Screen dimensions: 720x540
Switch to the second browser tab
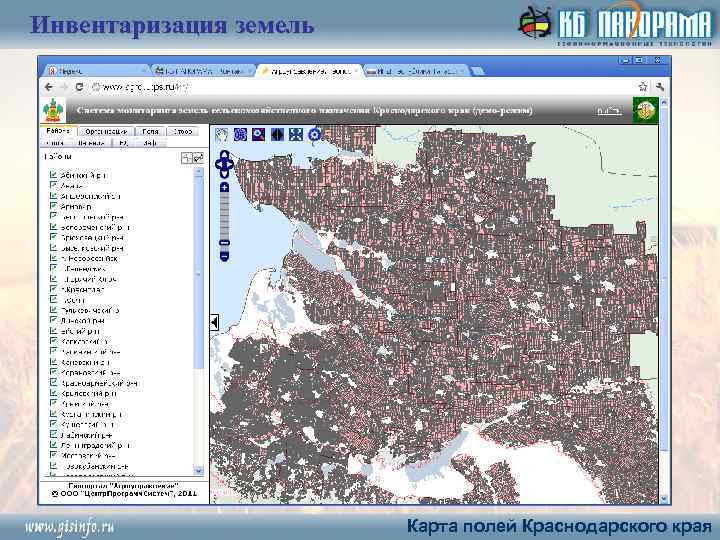pos(202,71)
